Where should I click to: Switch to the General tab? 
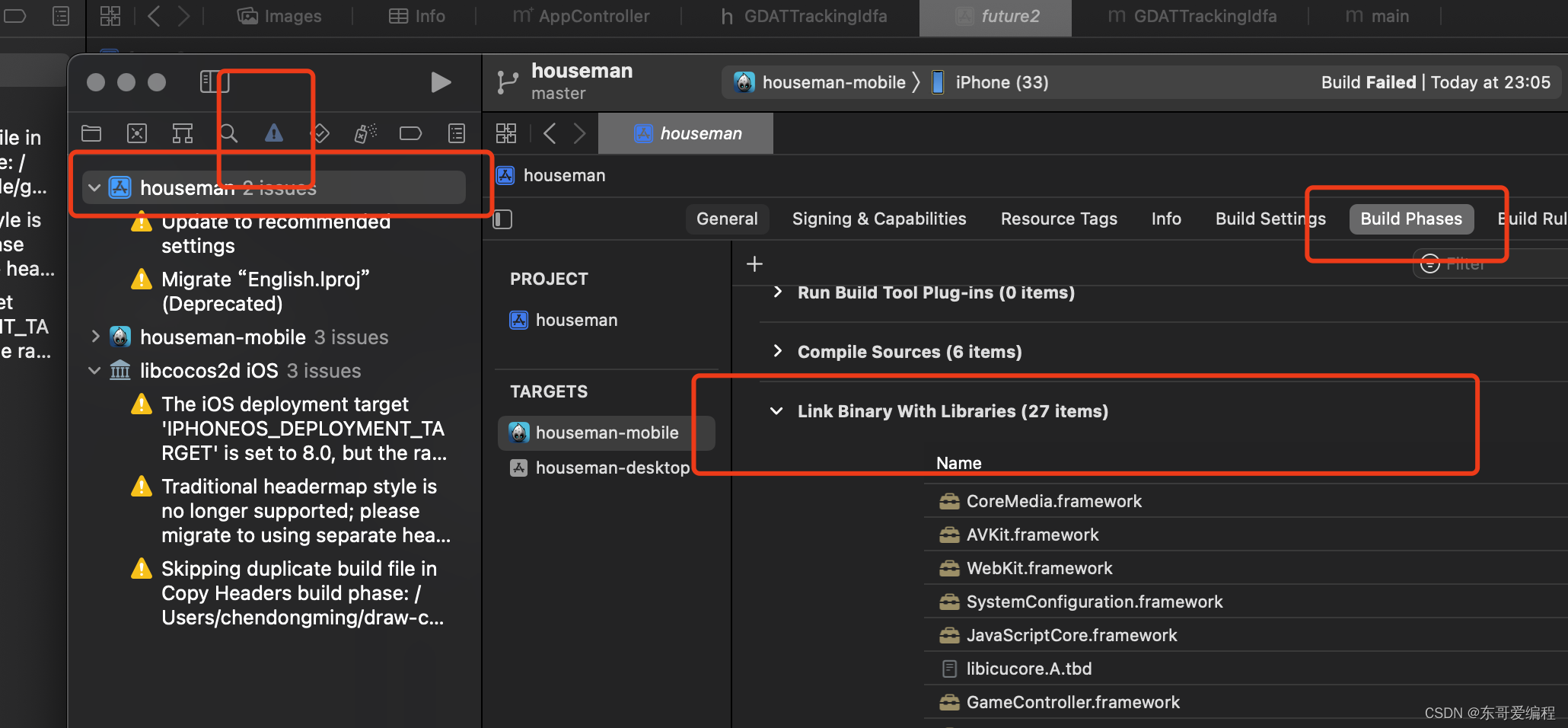(727, 219)
